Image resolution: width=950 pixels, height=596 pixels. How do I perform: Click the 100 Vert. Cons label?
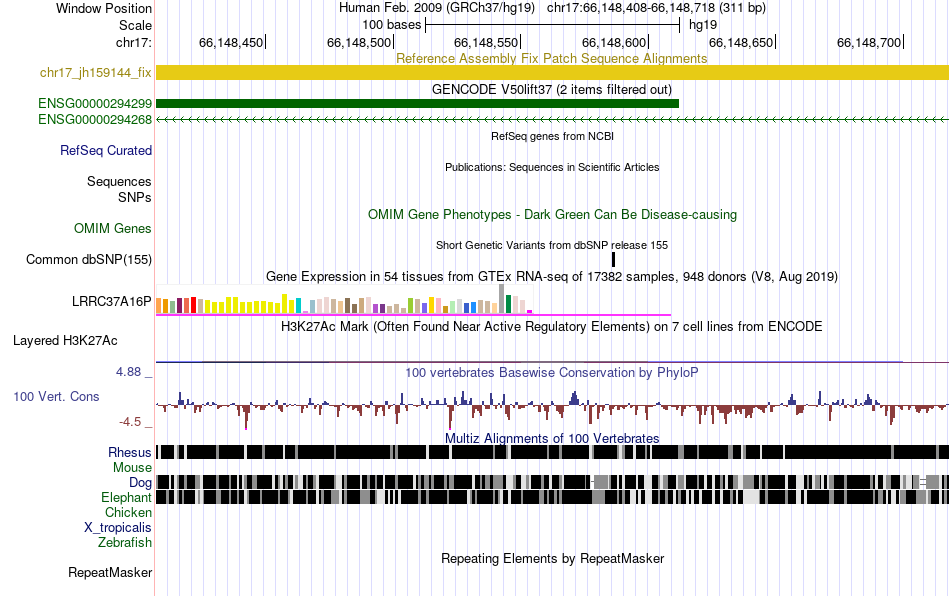pyautogui.click(x=56, y=396)
